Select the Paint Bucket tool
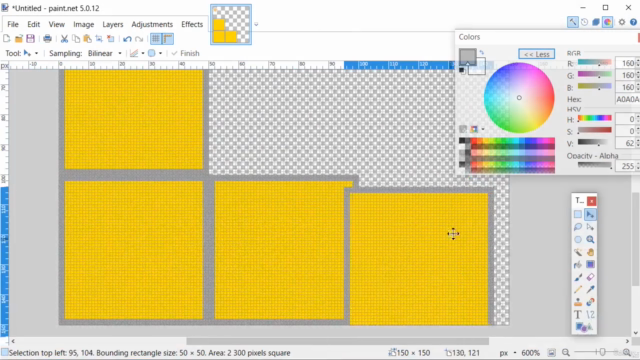The height and width of the screenshot is (360, 640). pos(578,264)
